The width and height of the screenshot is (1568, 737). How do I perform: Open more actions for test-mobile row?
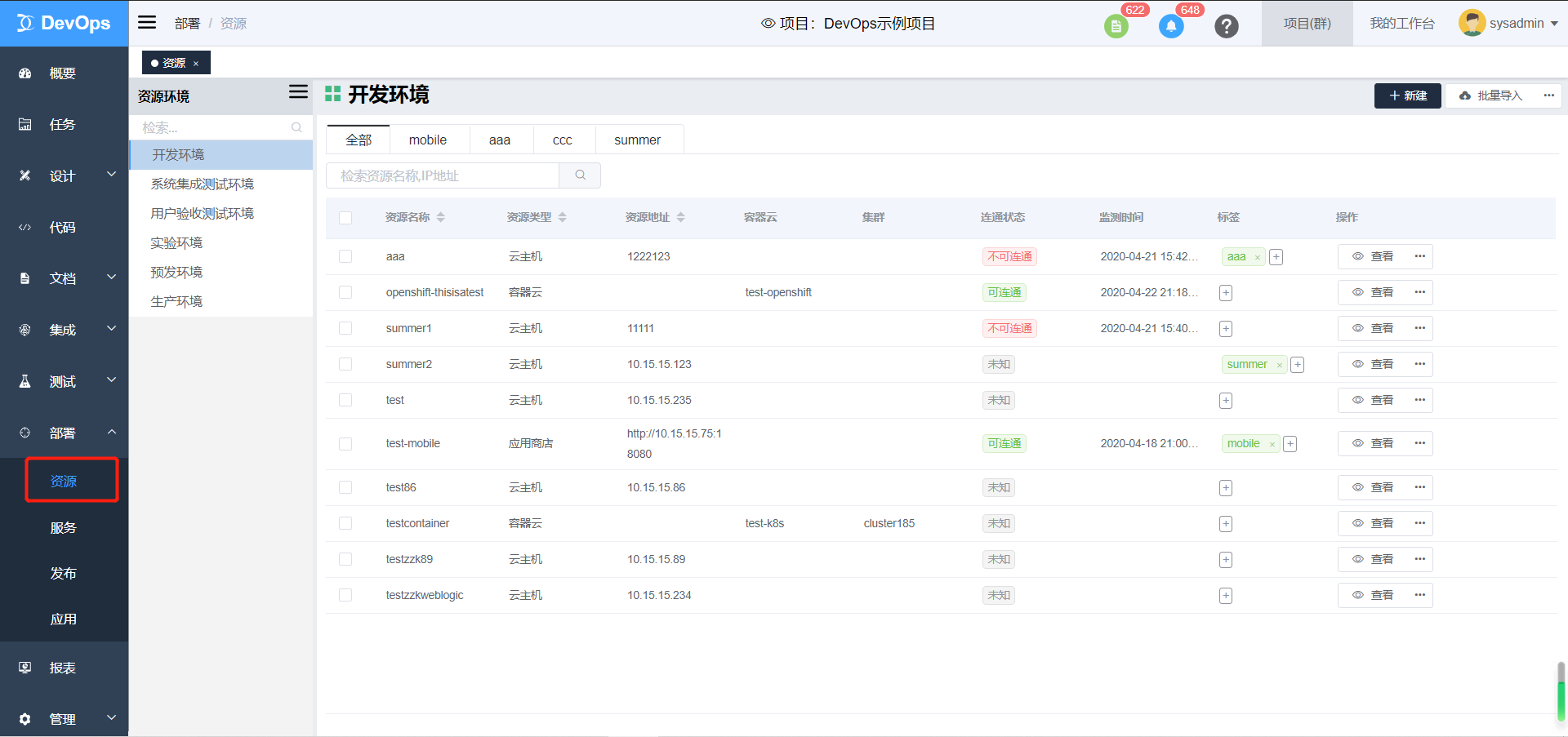(x=1419, y=443)
